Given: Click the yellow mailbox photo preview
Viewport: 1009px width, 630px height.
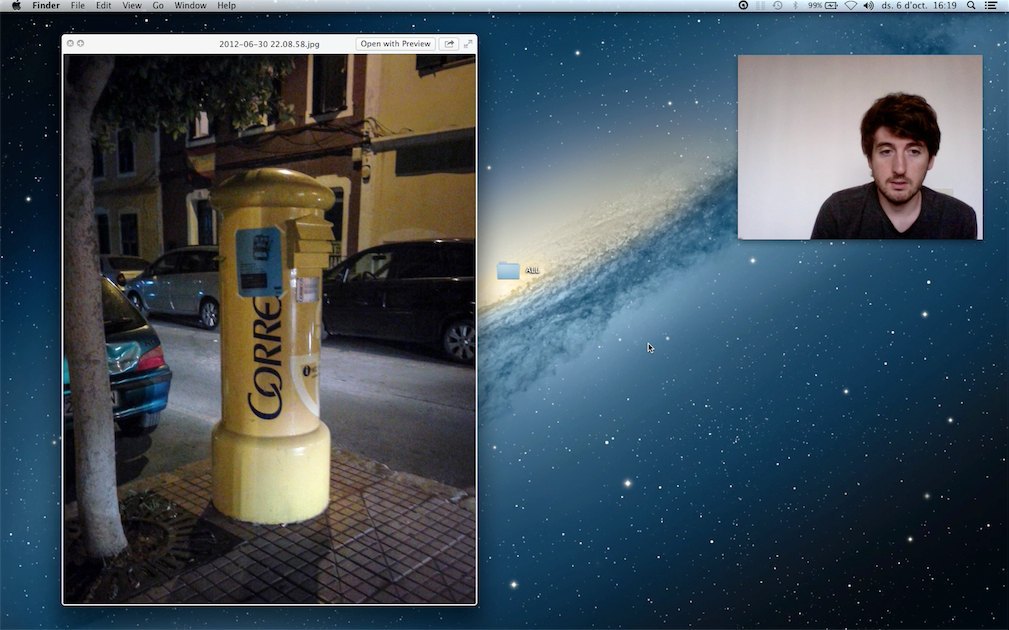Looking at the screenshot, I should 270,329.
